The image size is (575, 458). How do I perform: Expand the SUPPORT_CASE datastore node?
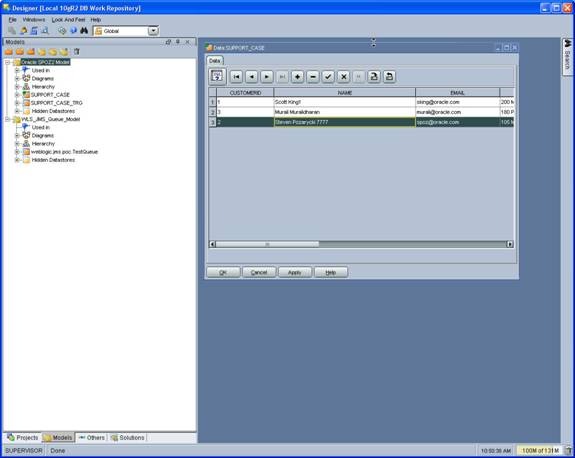17,95
